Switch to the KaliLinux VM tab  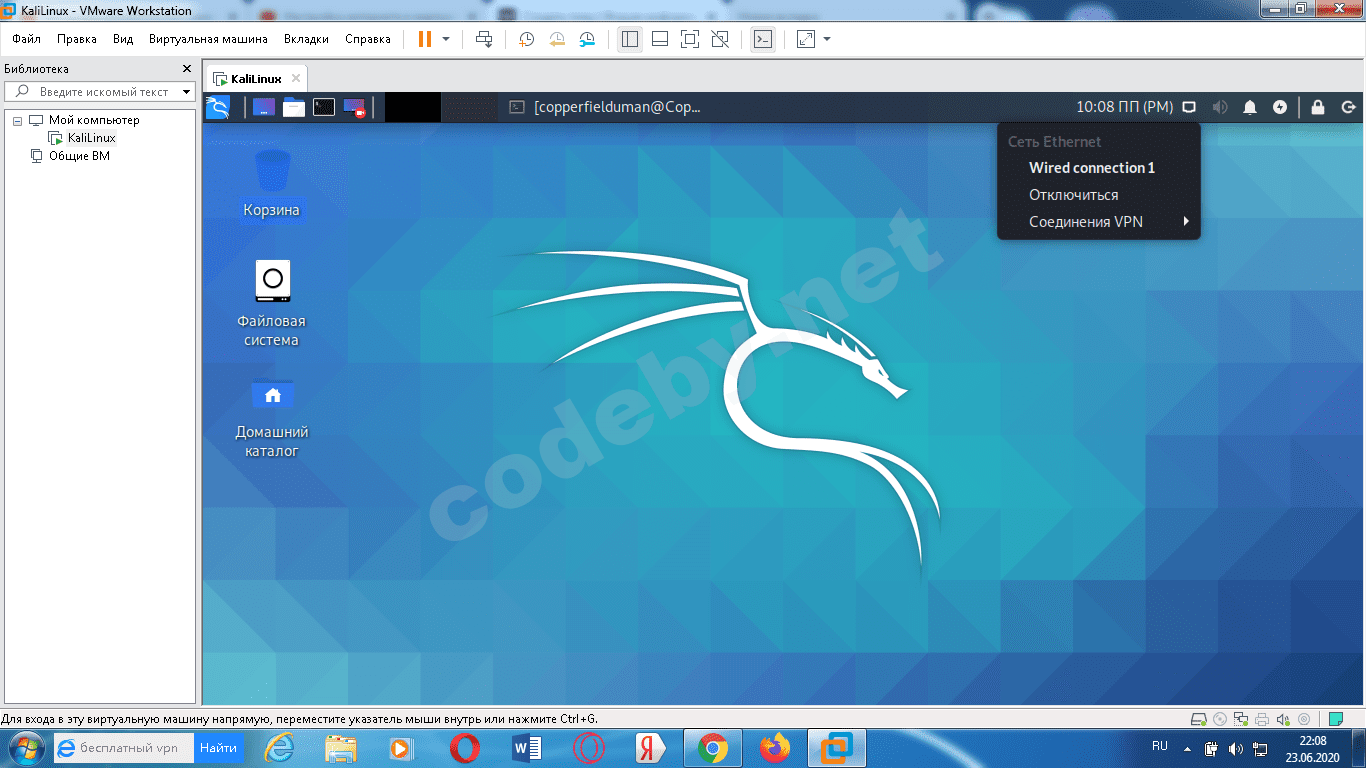256,79
